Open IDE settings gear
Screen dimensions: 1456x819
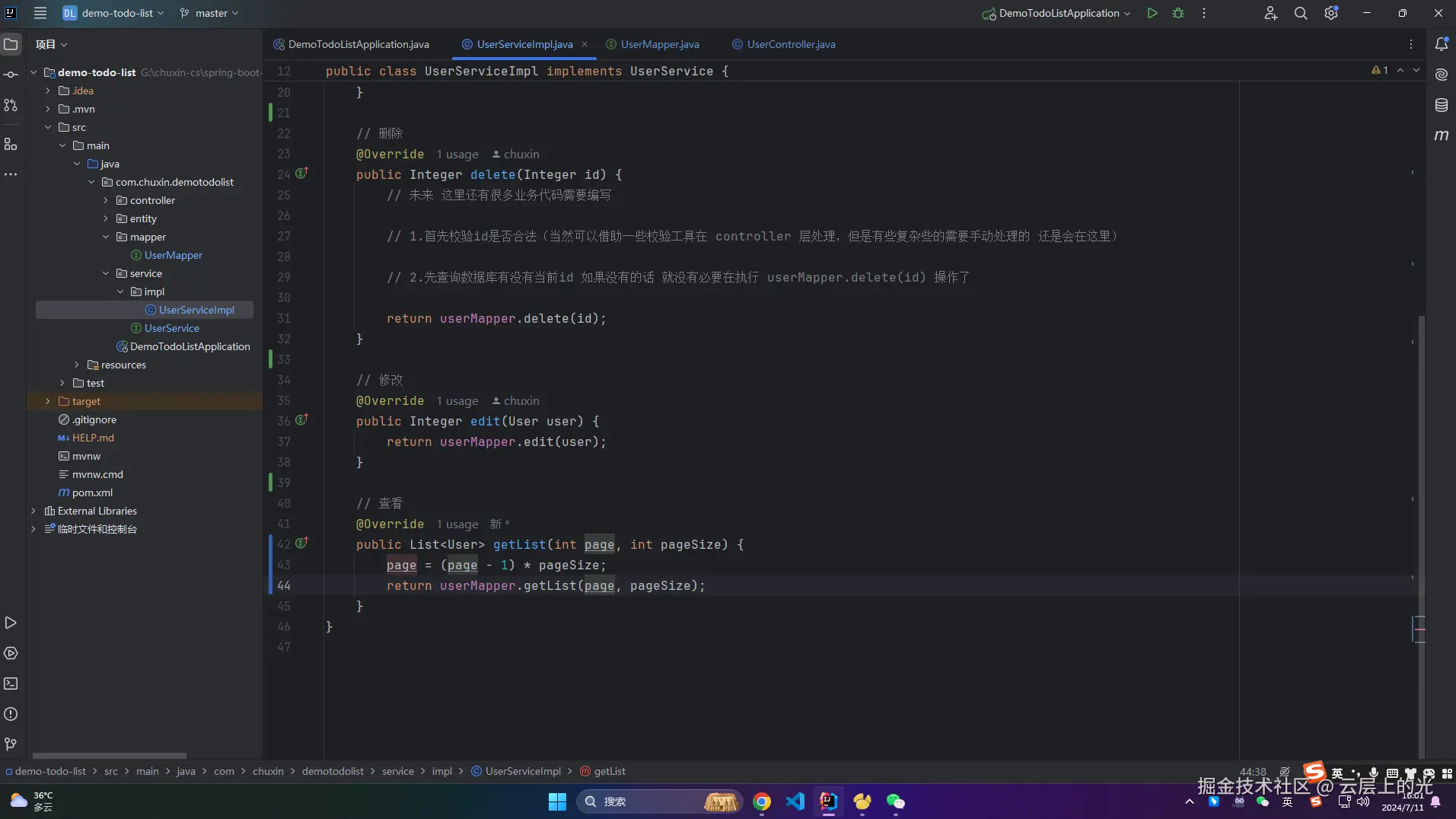pyautogui.click(x=1331, y=13)
